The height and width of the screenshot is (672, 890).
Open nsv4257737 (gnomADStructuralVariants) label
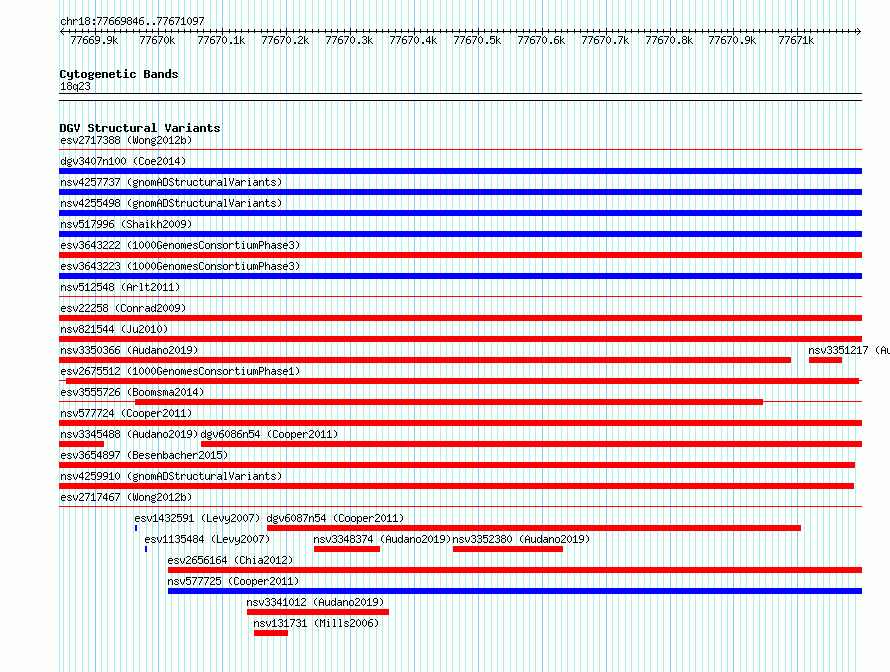(x=171, y=182)
